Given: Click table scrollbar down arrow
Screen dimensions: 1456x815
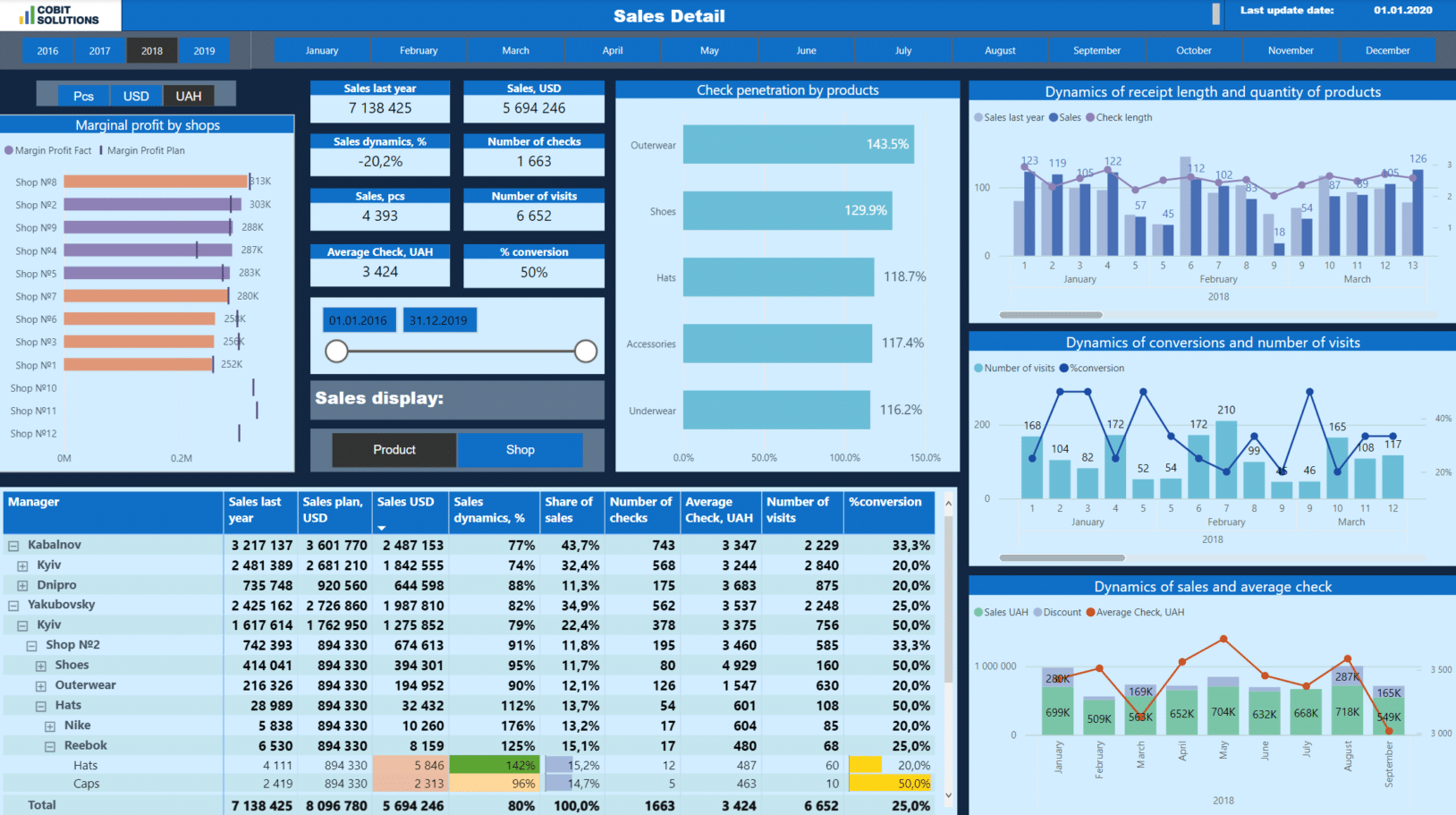Looking at the screenshot, I should tap(948, 794).
